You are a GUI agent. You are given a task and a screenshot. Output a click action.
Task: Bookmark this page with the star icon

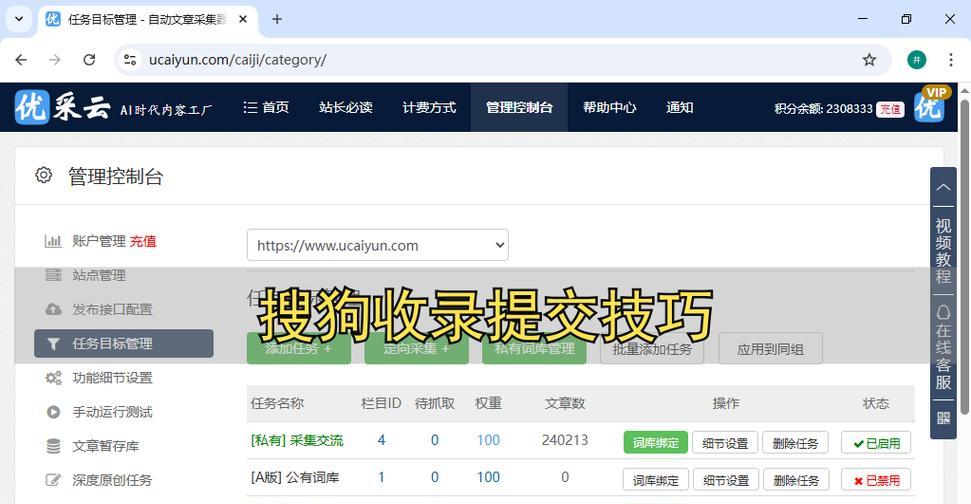click(x=869, y=59)
